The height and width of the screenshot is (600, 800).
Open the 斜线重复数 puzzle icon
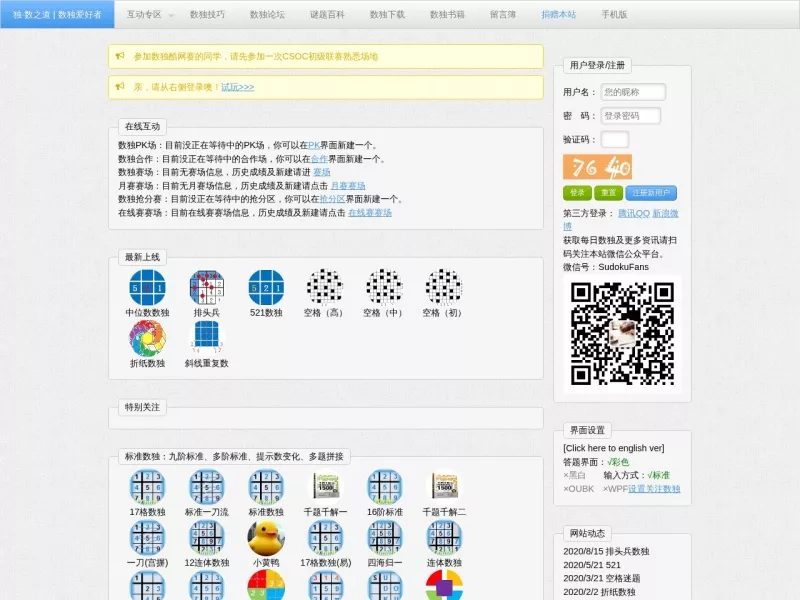[x=207, y=338]
